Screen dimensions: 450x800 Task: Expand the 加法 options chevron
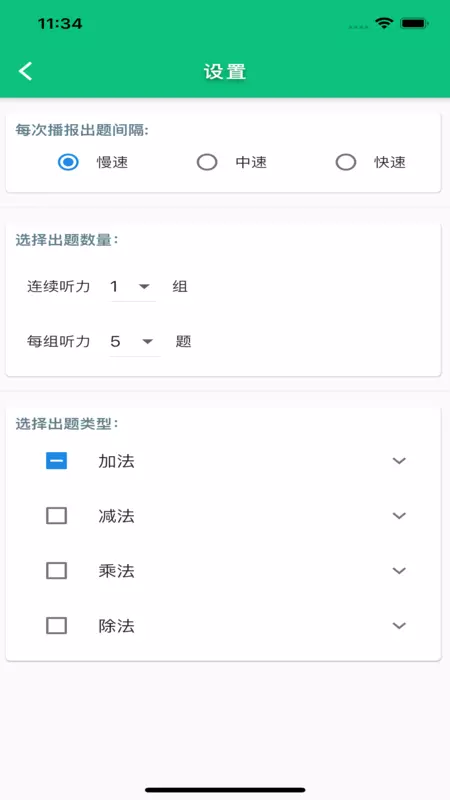(x=399, y=461)
